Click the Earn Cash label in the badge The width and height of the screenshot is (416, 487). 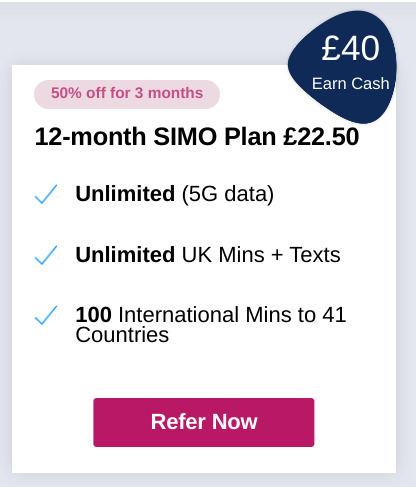tap(350, 84)
